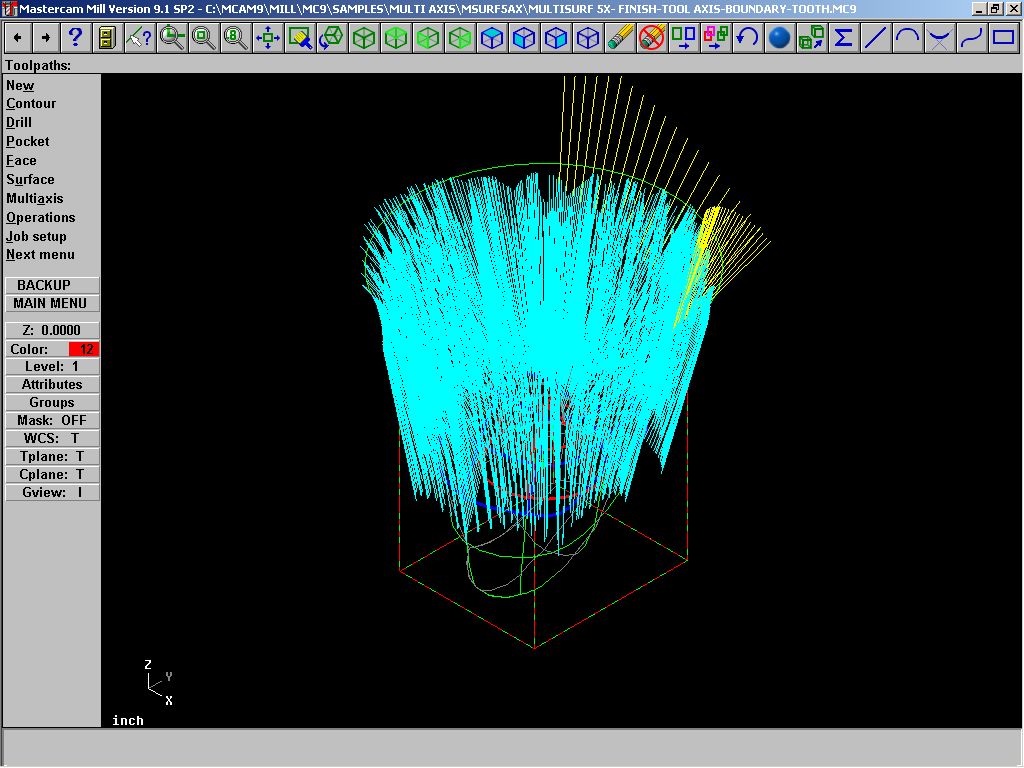Screen dimensions: 1024x768
Task: Click the green cubes with arrow icon
Action: pyautogui.click(x=812, y=38)
